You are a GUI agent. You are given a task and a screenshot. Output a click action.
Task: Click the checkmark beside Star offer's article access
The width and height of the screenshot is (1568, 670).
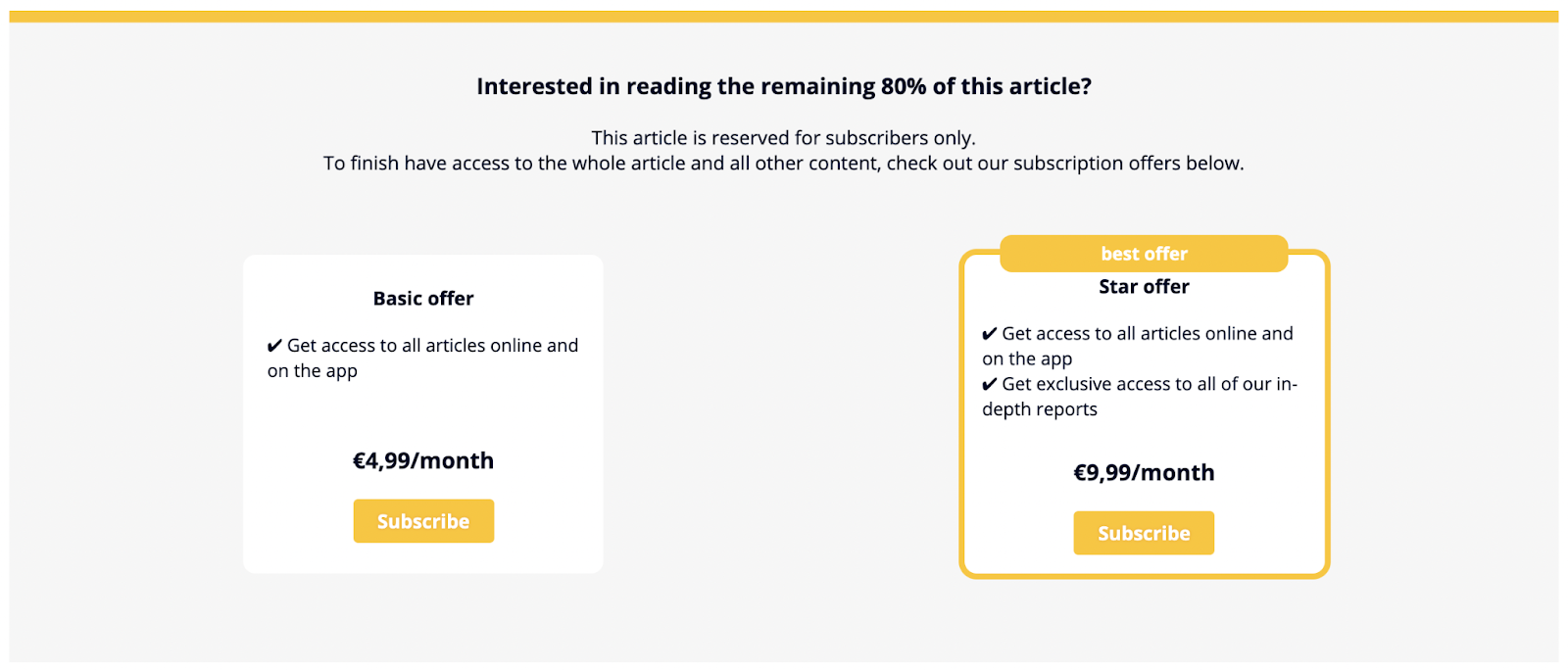(x=990, y=333)
